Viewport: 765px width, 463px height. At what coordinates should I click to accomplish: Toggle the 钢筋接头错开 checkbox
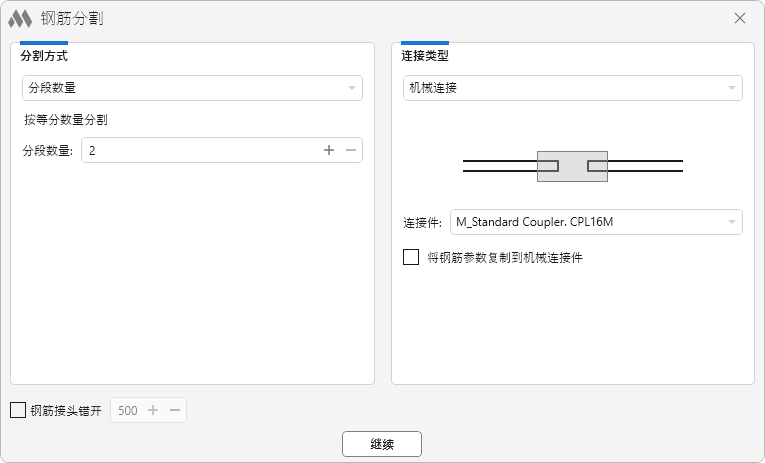[x=18, y=410]
